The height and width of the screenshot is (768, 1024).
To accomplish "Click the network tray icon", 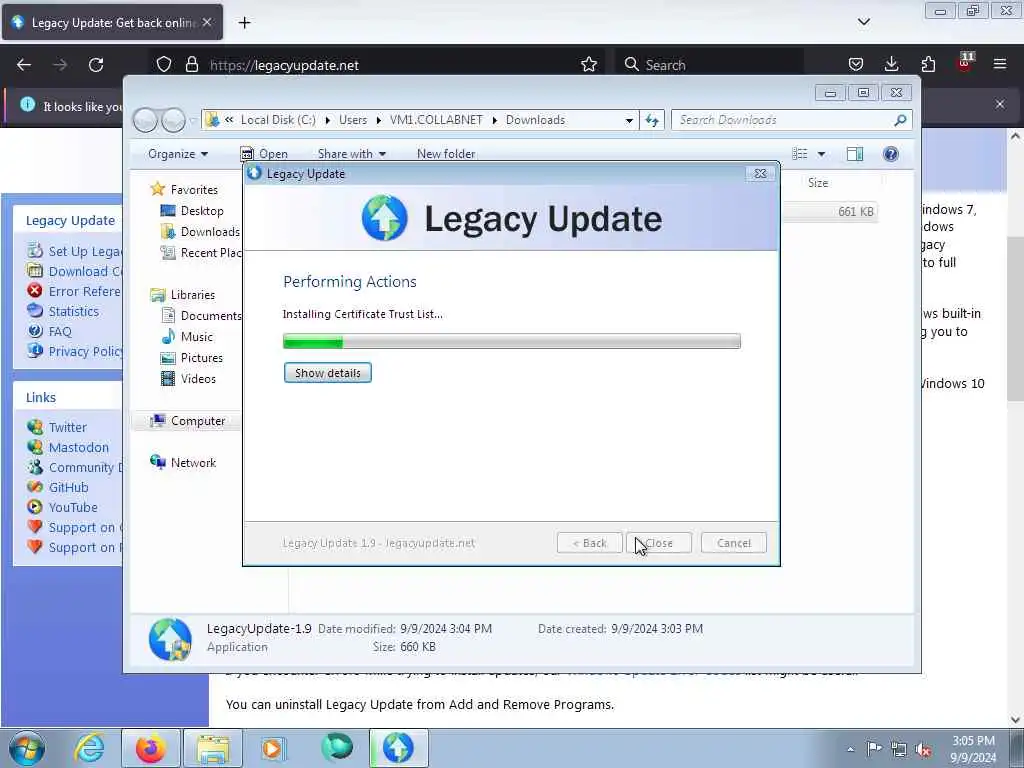I will pos(899,749).
